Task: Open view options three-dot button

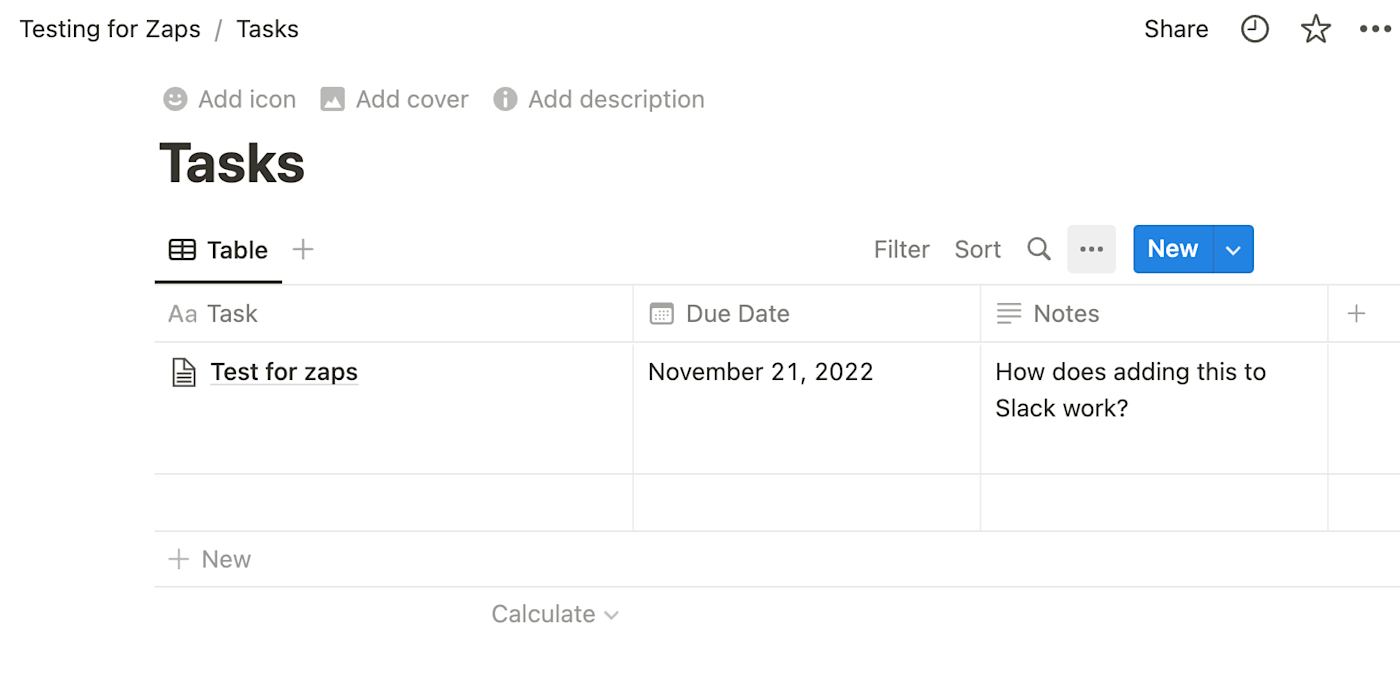Action: (x=1091, y=249)
